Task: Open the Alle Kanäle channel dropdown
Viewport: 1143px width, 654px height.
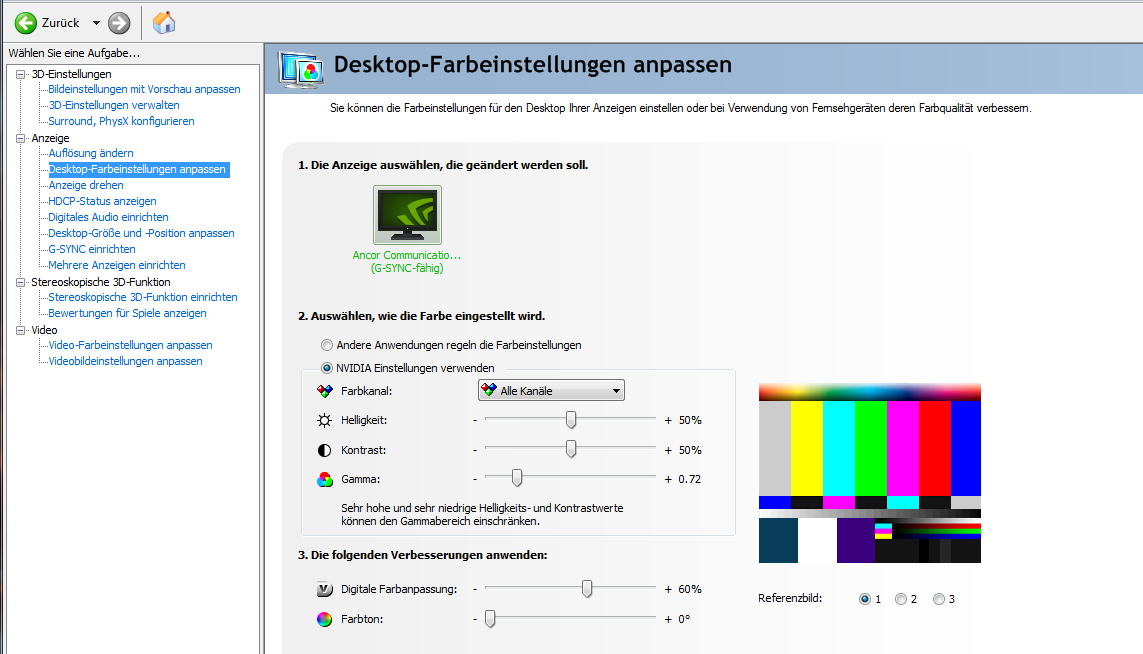Action: pyautogui.click(x=551, y=391)
